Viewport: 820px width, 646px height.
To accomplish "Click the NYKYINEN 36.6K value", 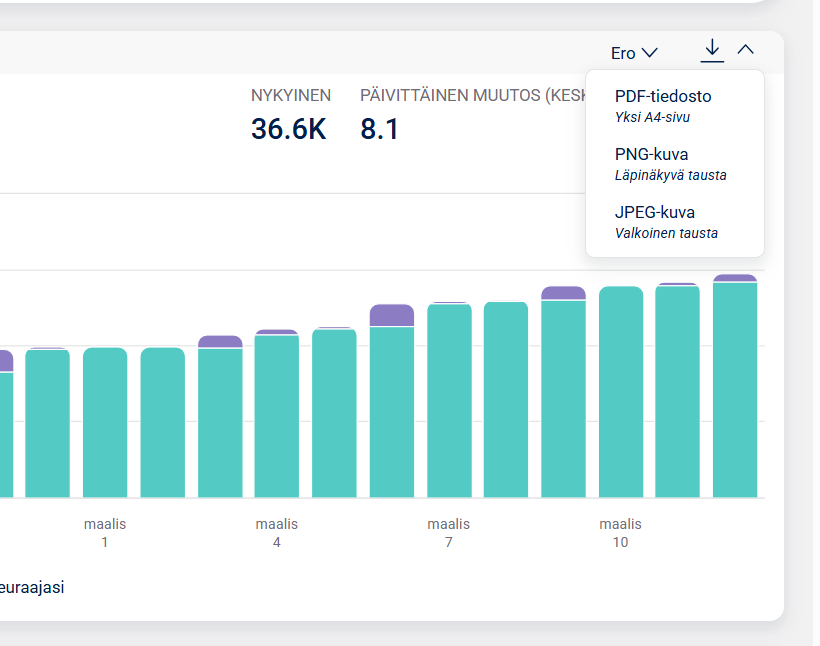I will (x=288, y=129).
